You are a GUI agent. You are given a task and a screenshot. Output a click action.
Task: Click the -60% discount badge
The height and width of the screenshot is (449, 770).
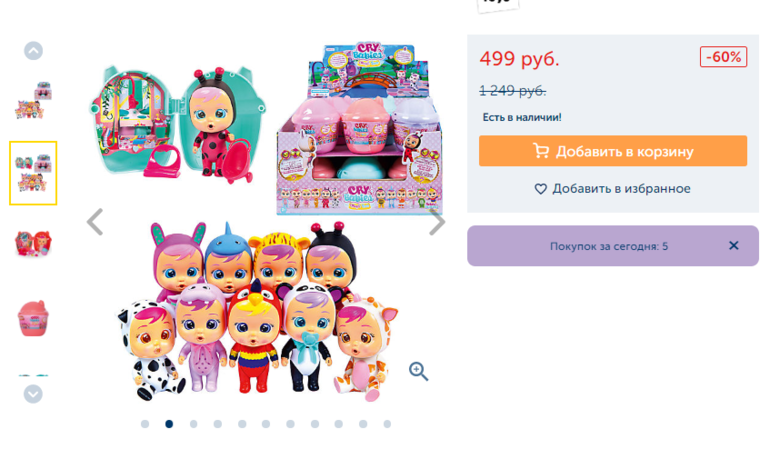click(x=723, y=57)
